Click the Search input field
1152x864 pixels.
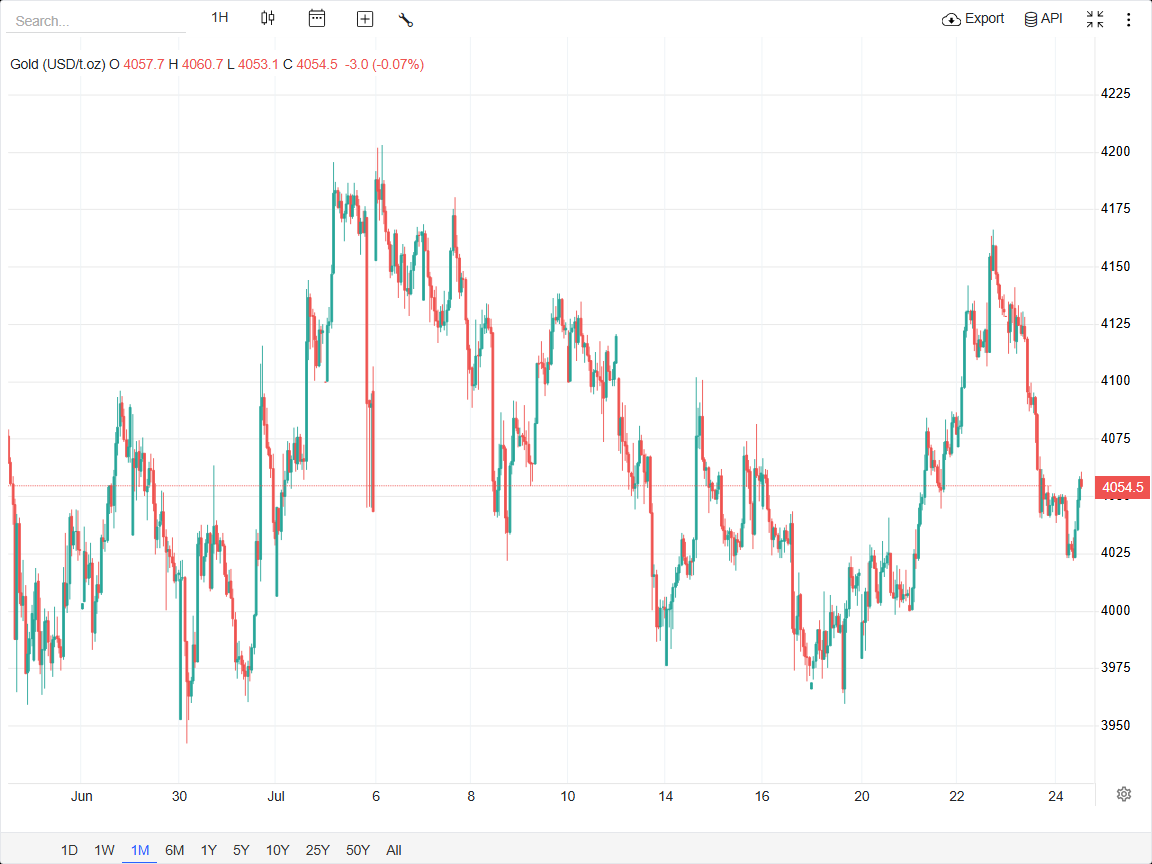[96, 21]
